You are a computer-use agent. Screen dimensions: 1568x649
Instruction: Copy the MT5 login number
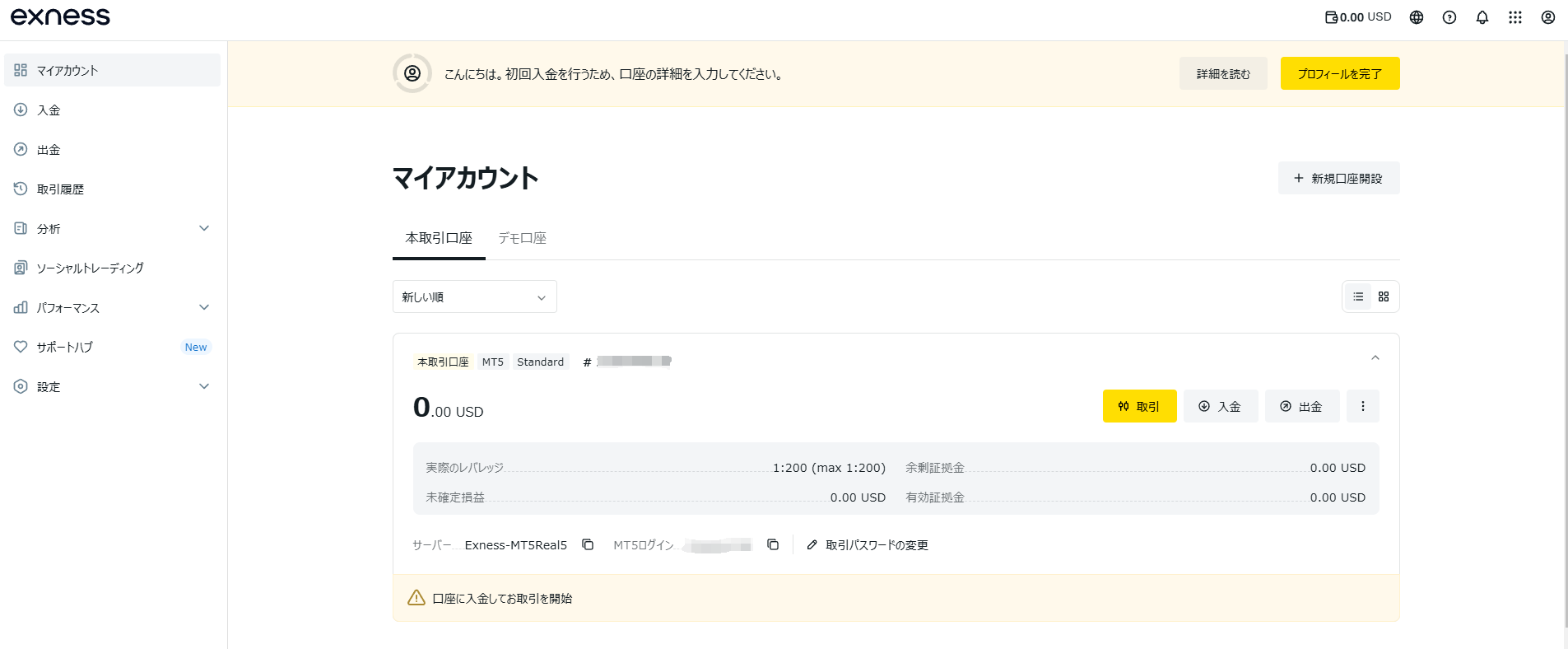pyautogui.click(x=773, y=544)
